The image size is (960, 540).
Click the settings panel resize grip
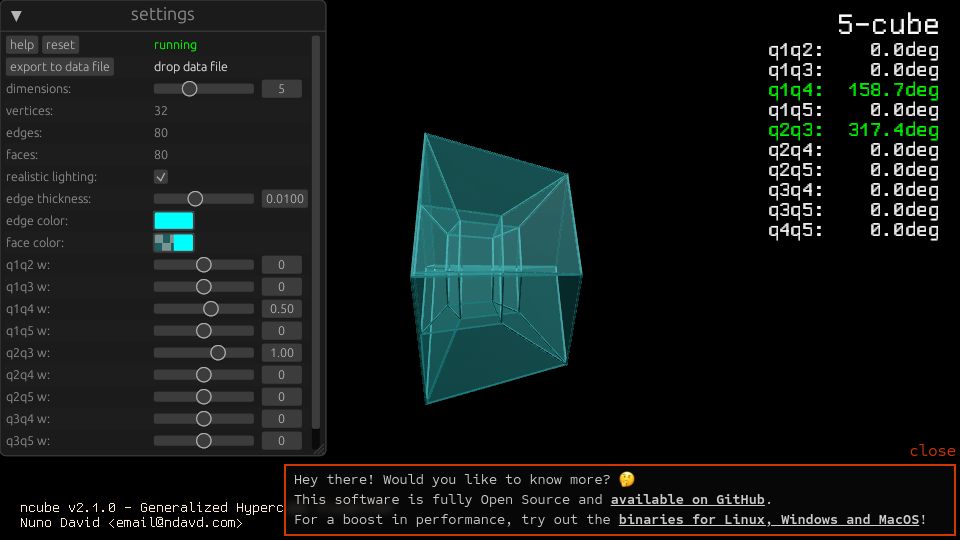coord(320,449)
